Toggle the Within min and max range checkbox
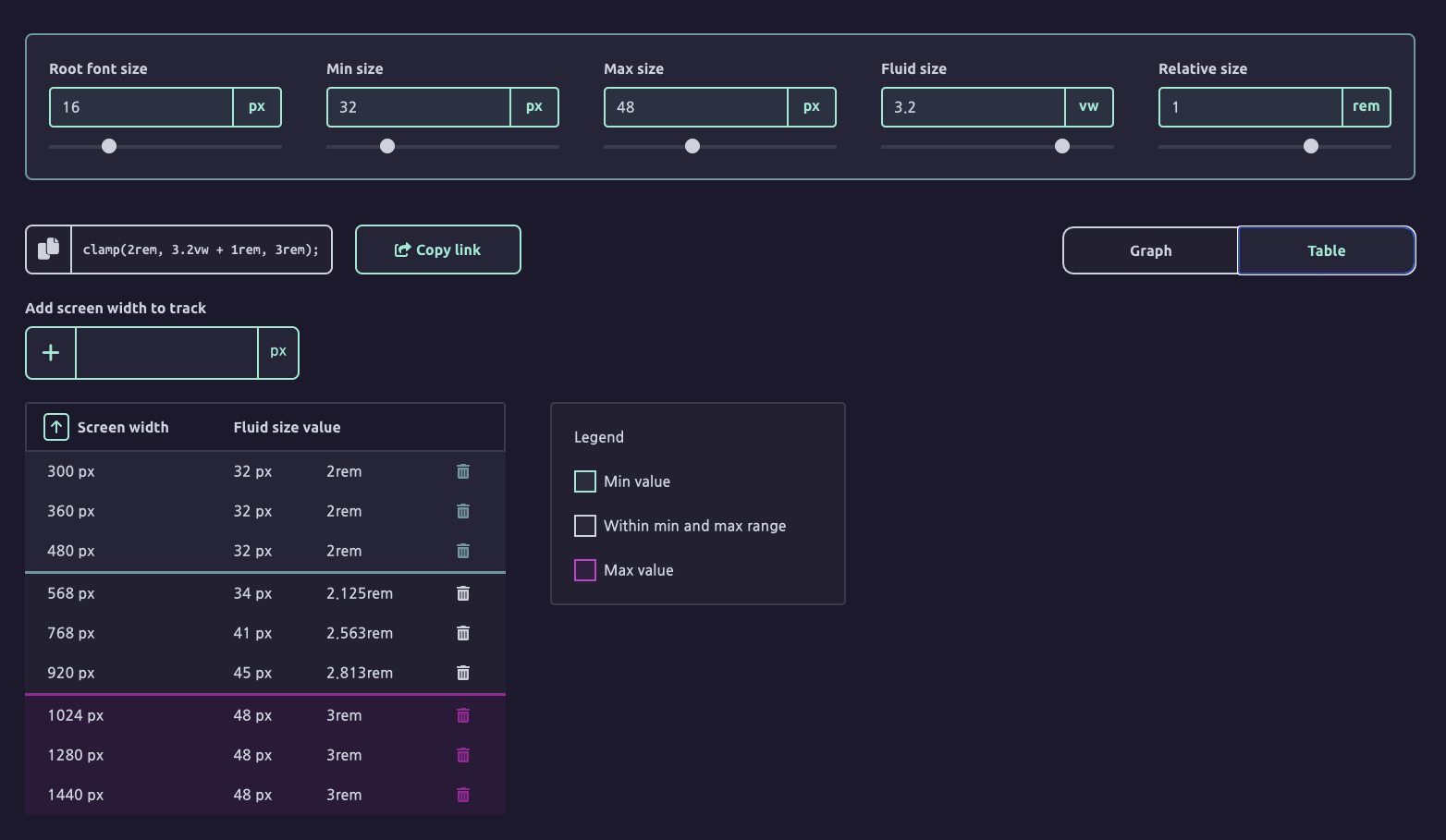This screenshot has width=1446, height=840. click(584, 525)
